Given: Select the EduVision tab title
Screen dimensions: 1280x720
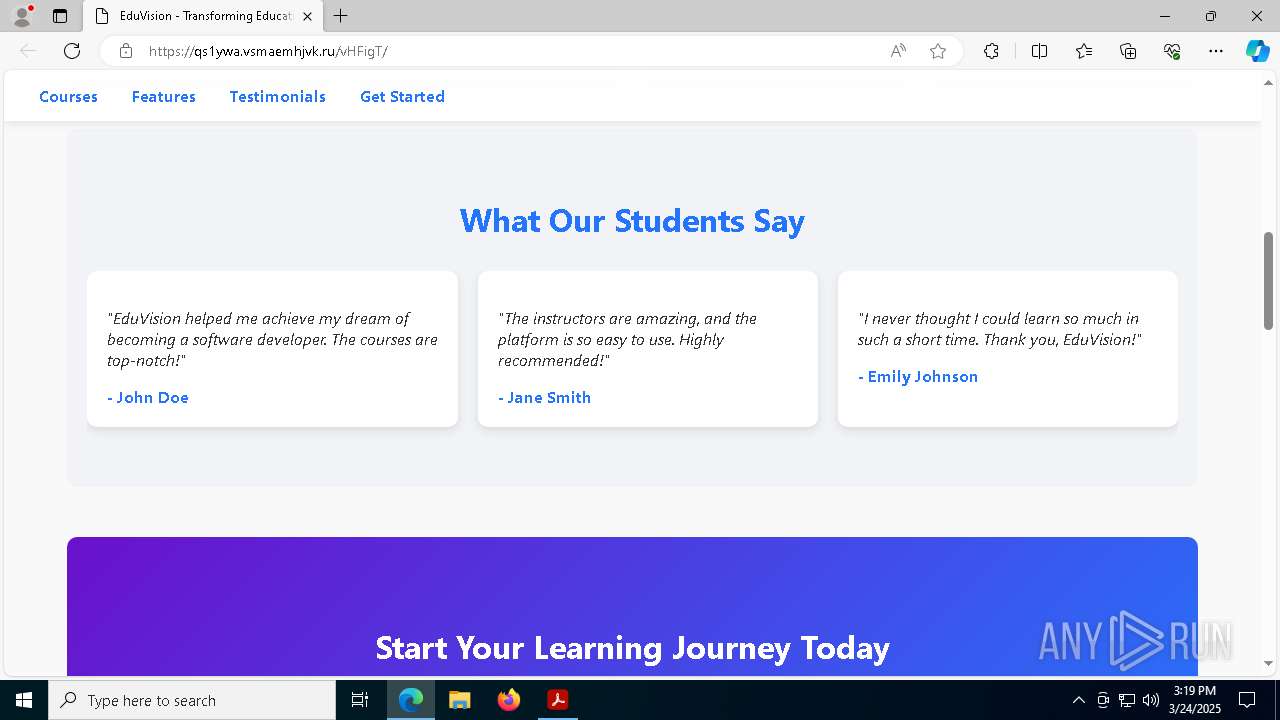Looking at the screenshot, I should [205, 16].
